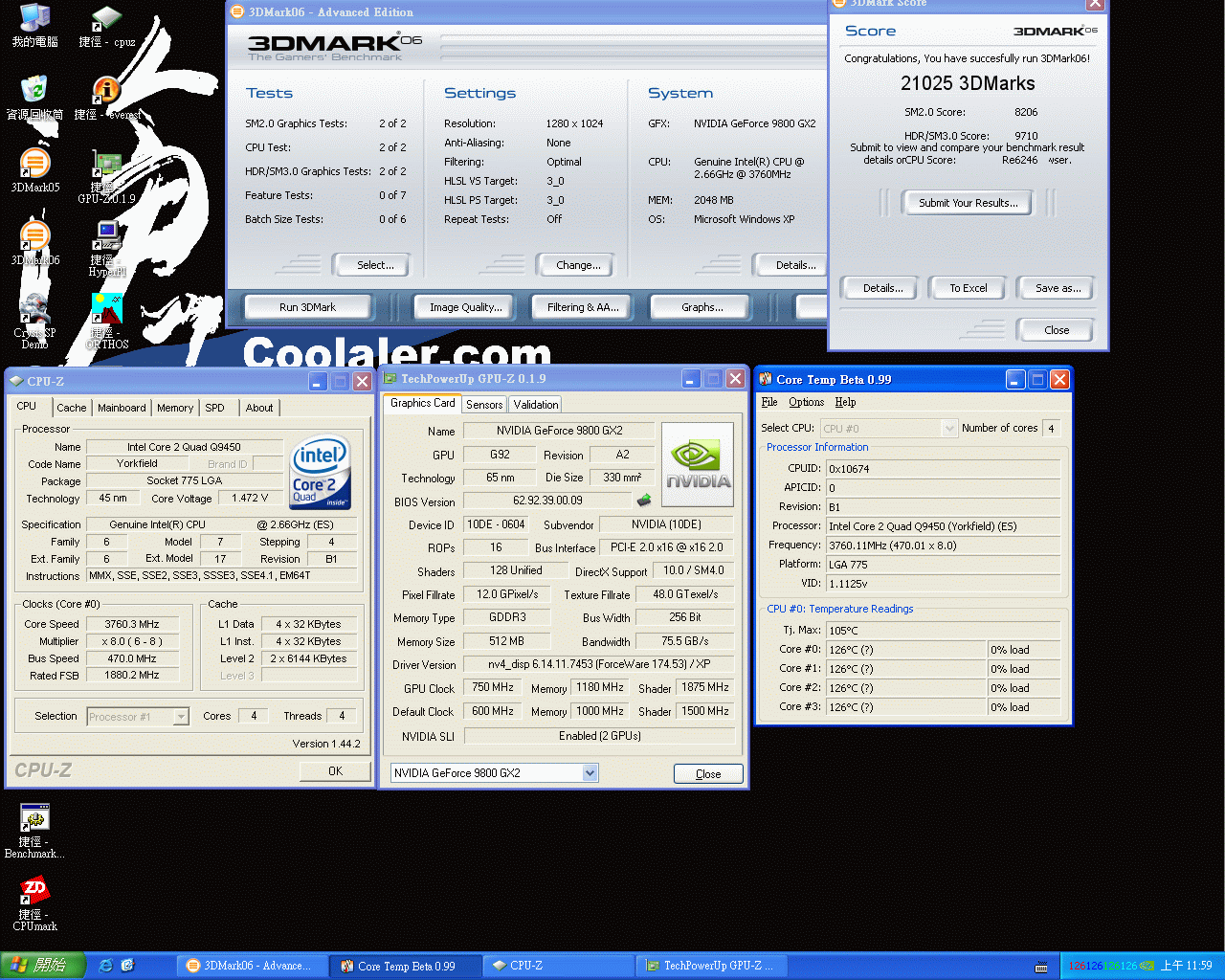Image resolution: width=1225 pixels, height=980 pixels.
Task: Click the Core Temp title bar icon
Action: click(766, 380)
